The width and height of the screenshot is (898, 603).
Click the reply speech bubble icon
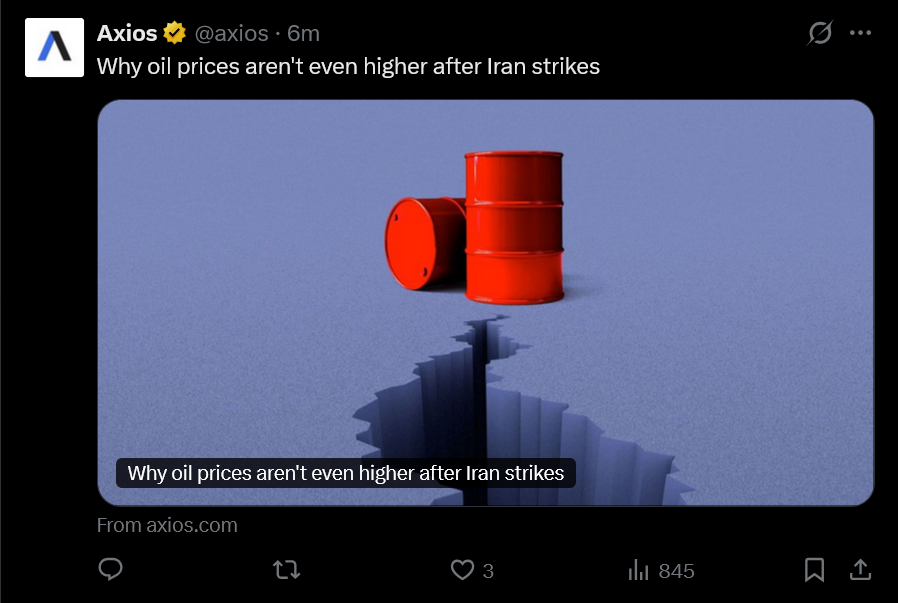(111, 569)
